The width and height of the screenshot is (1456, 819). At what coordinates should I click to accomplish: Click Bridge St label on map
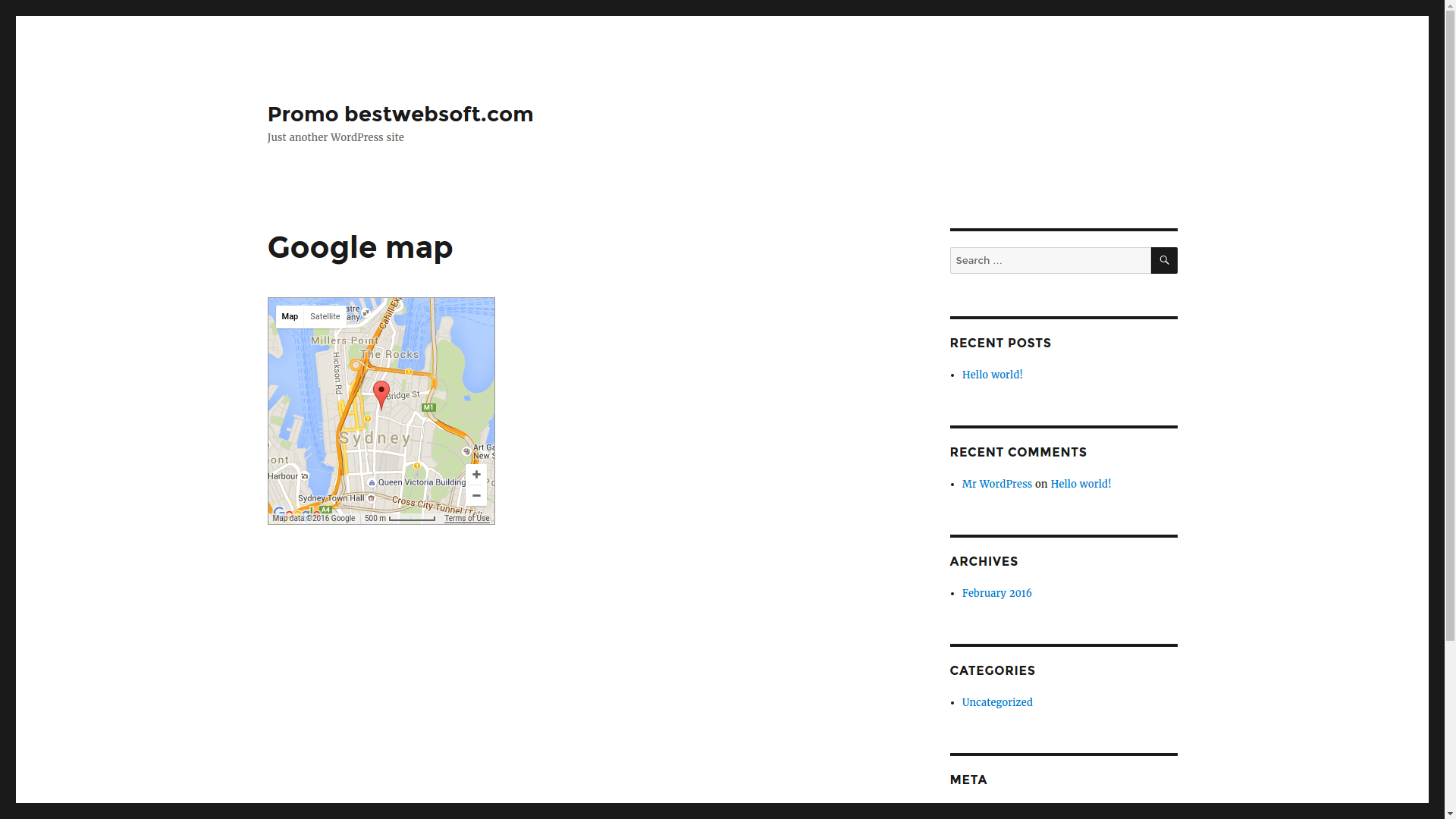pos(403,395)
